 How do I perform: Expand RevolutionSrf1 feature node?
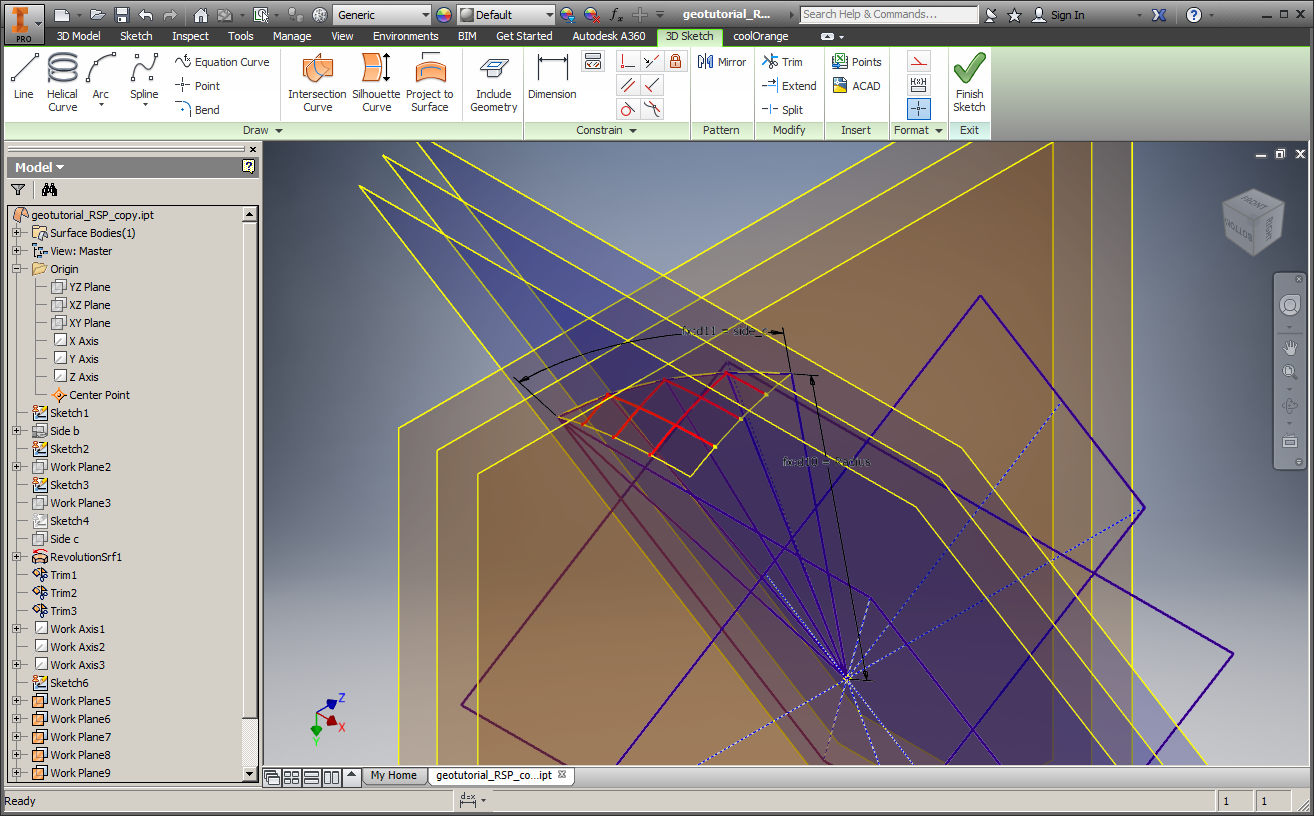[x=17, y=557]
